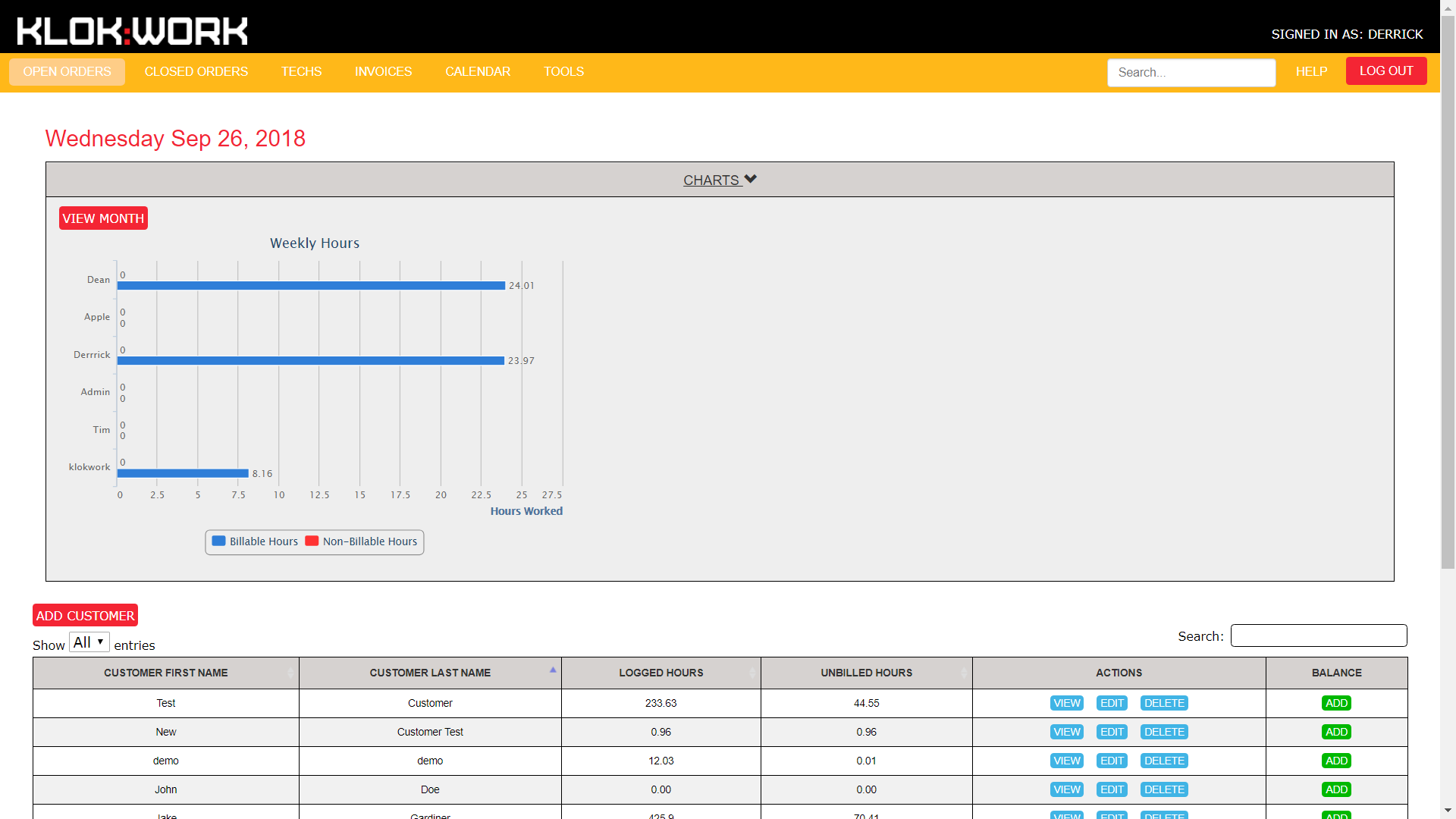Viewport: 1456px width, 819px height.
Task: Click the Add Customer button
Action: click(x=85, y=615)
